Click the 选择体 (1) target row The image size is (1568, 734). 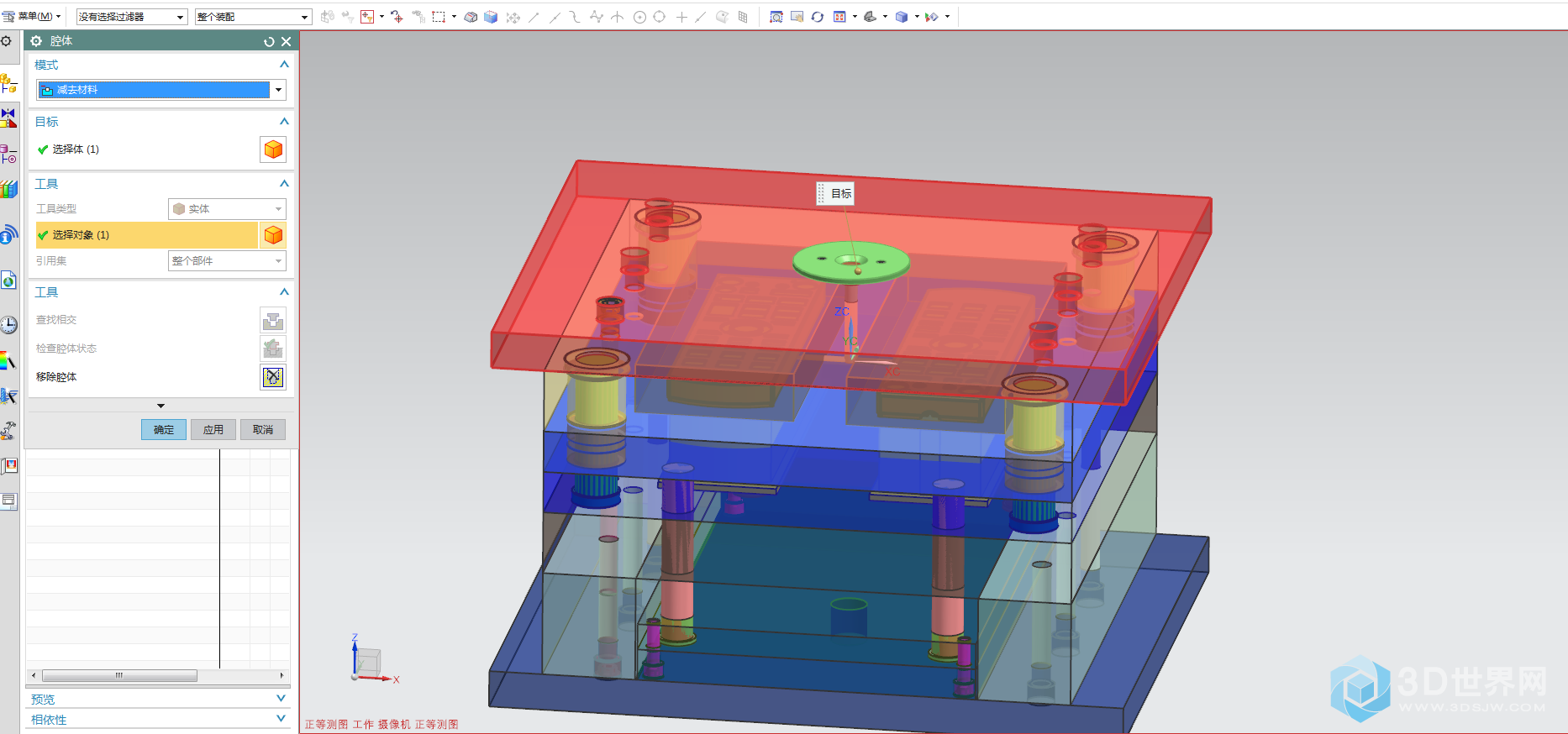point(145,149)
